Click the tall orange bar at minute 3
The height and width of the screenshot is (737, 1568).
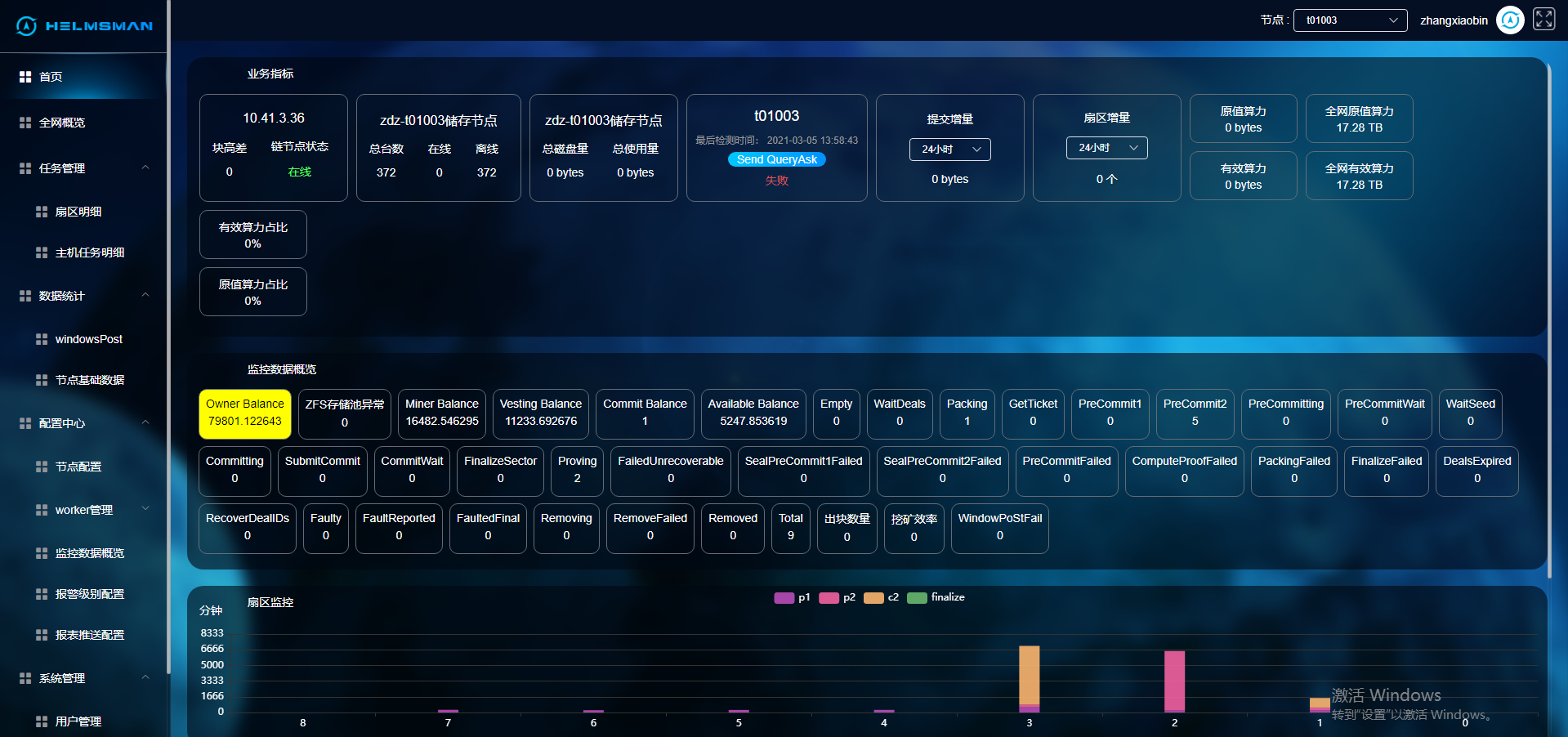tap(1029, 674)
